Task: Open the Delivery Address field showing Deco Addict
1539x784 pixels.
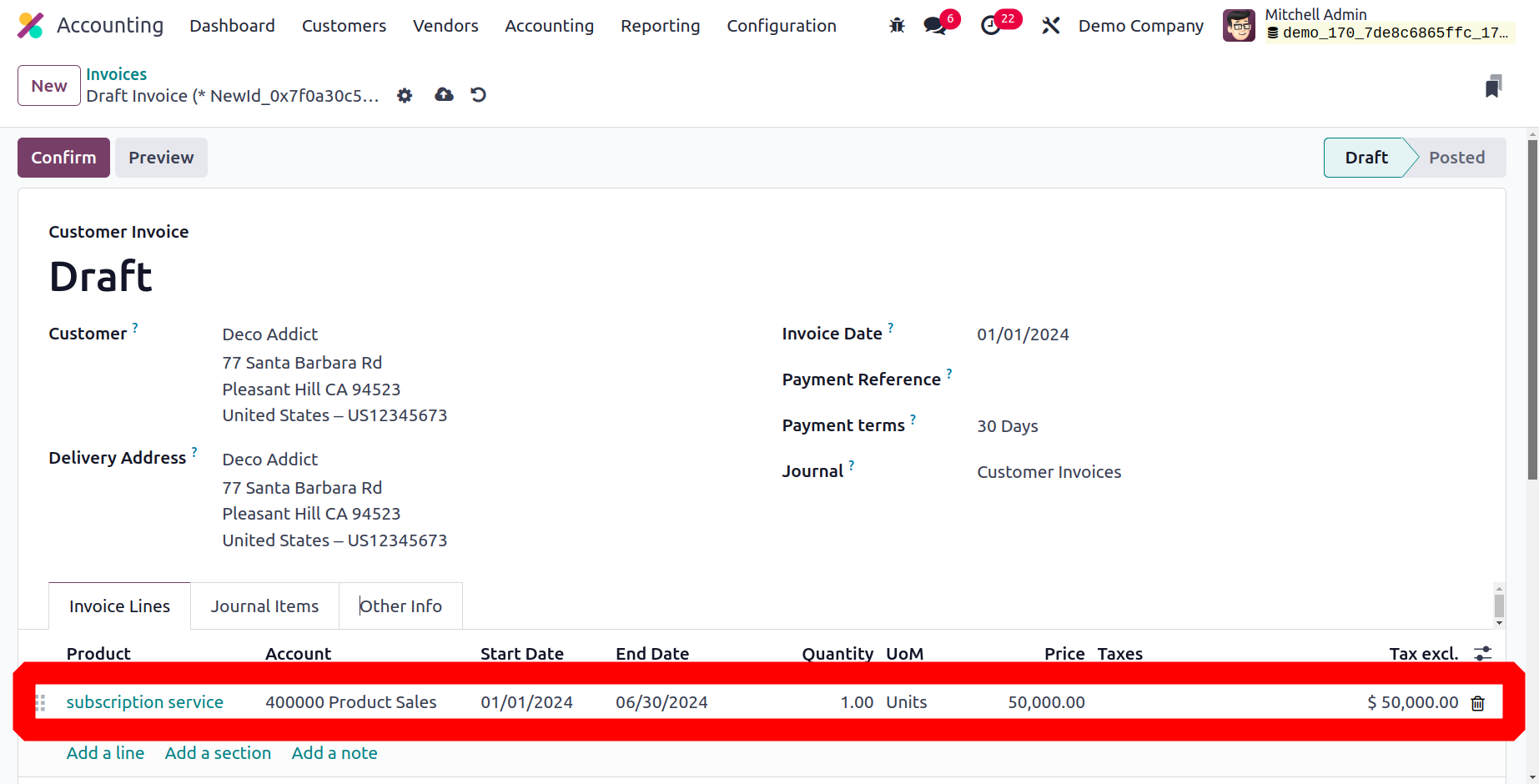Action: coord(270,460)
